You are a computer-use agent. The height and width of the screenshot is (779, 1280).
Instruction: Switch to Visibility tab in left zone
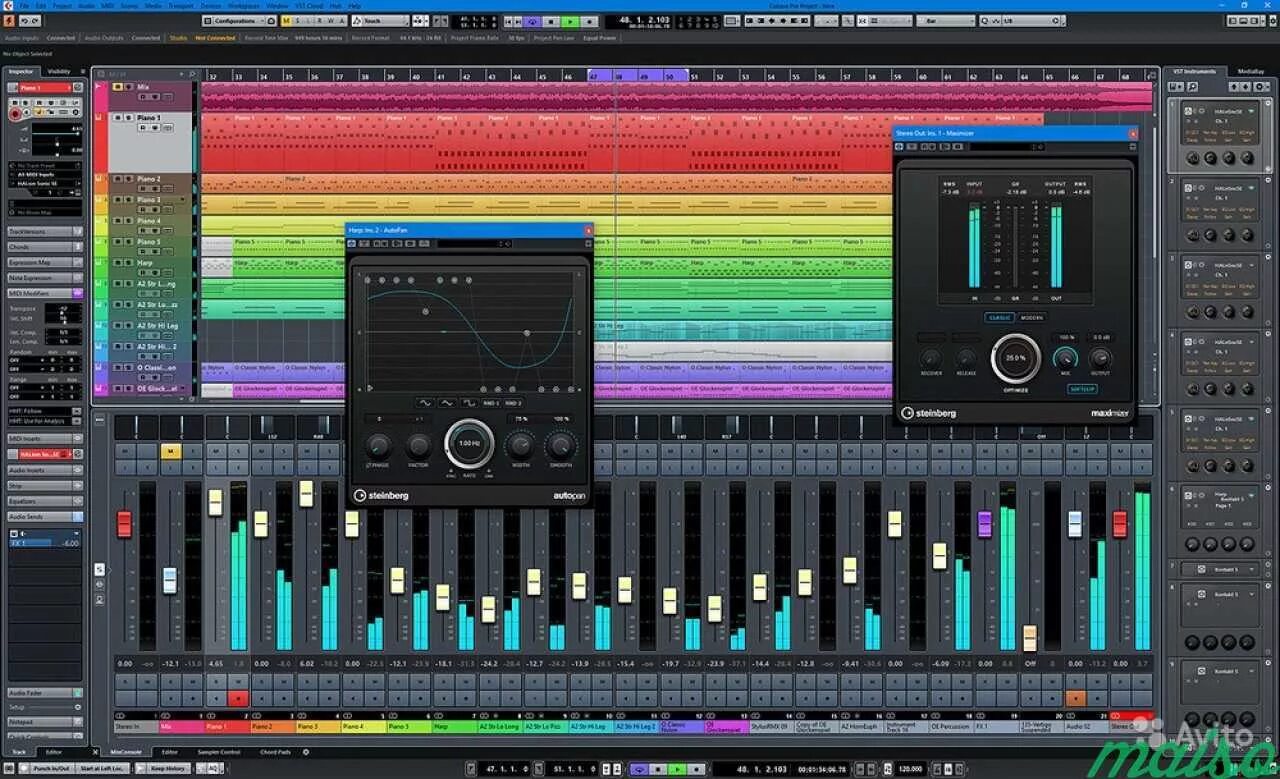[59, 71]
